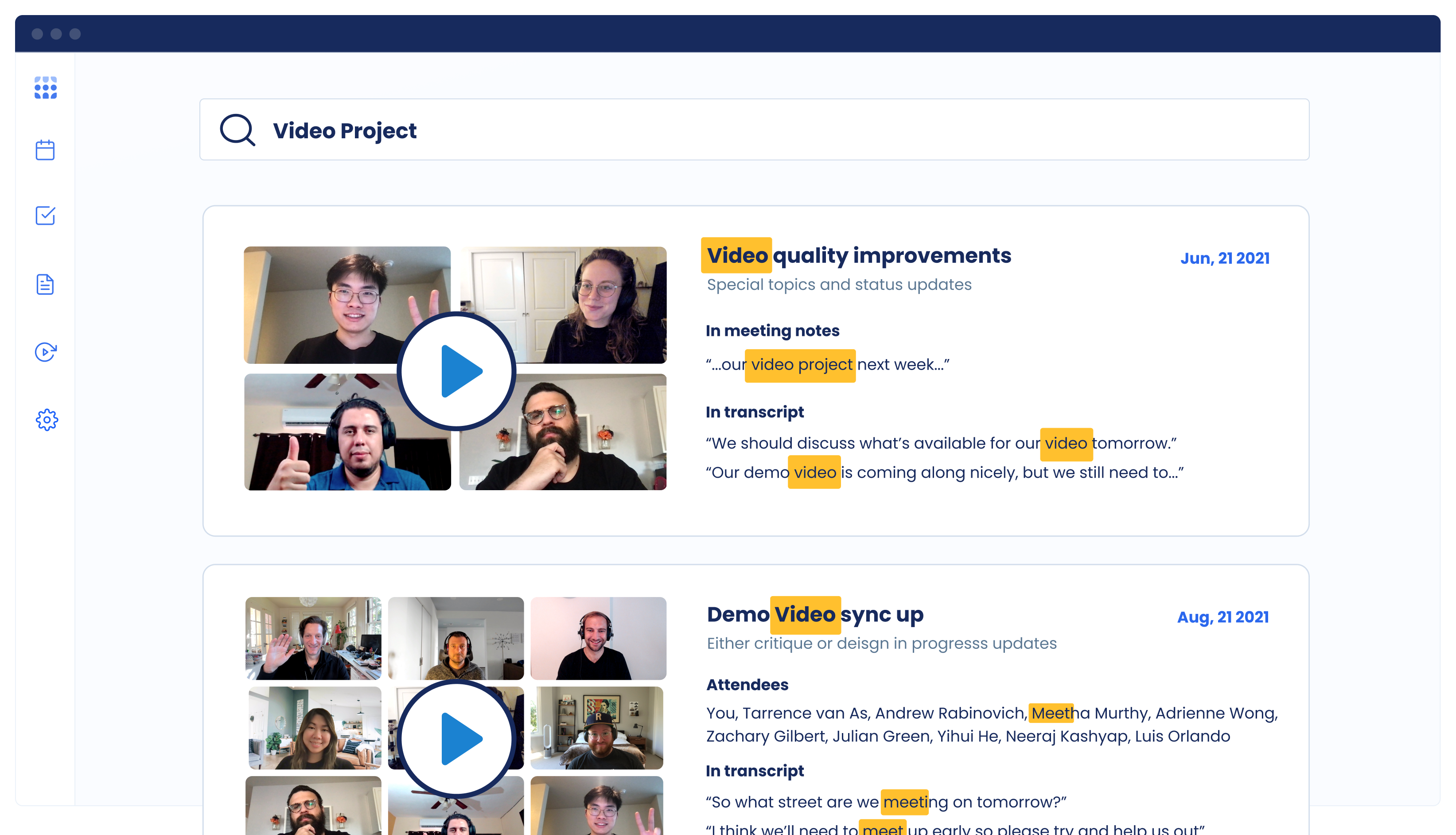
Task: Select the tasks checkmark icon in sidebar
Action: click(45, 216)
